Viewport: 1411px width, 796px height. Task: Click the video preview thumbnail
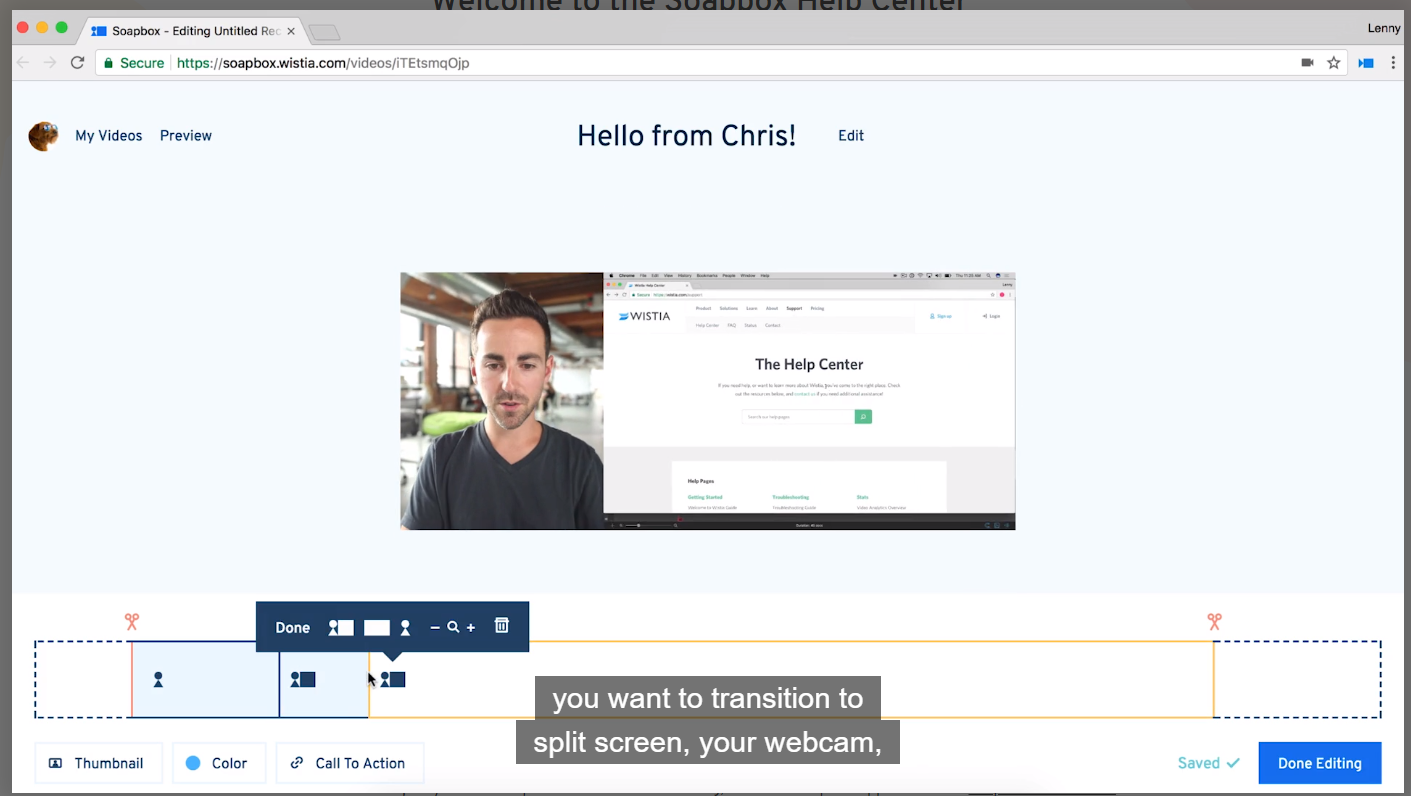click(707, 401)
